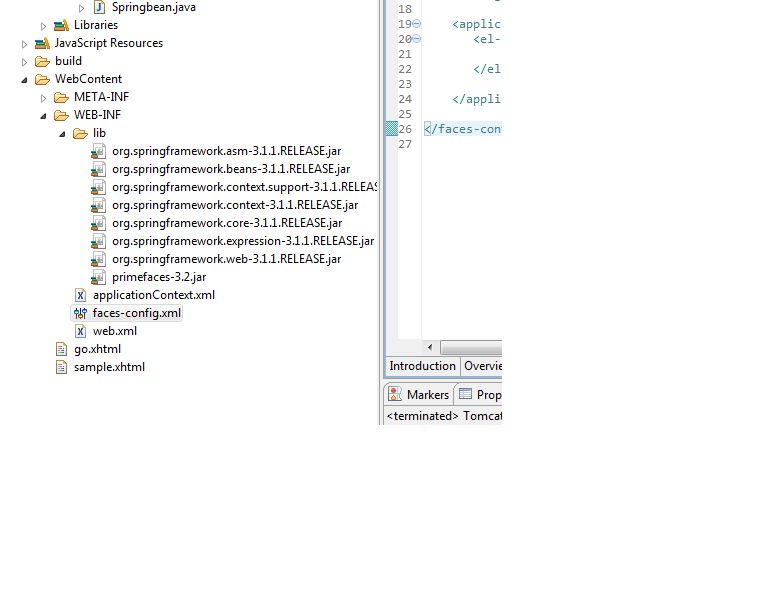This screenshot has width=768, height=614.
Task: Select org.springframework.web-3.1.1.RELEASE.jar
Action: pos(226,259)
